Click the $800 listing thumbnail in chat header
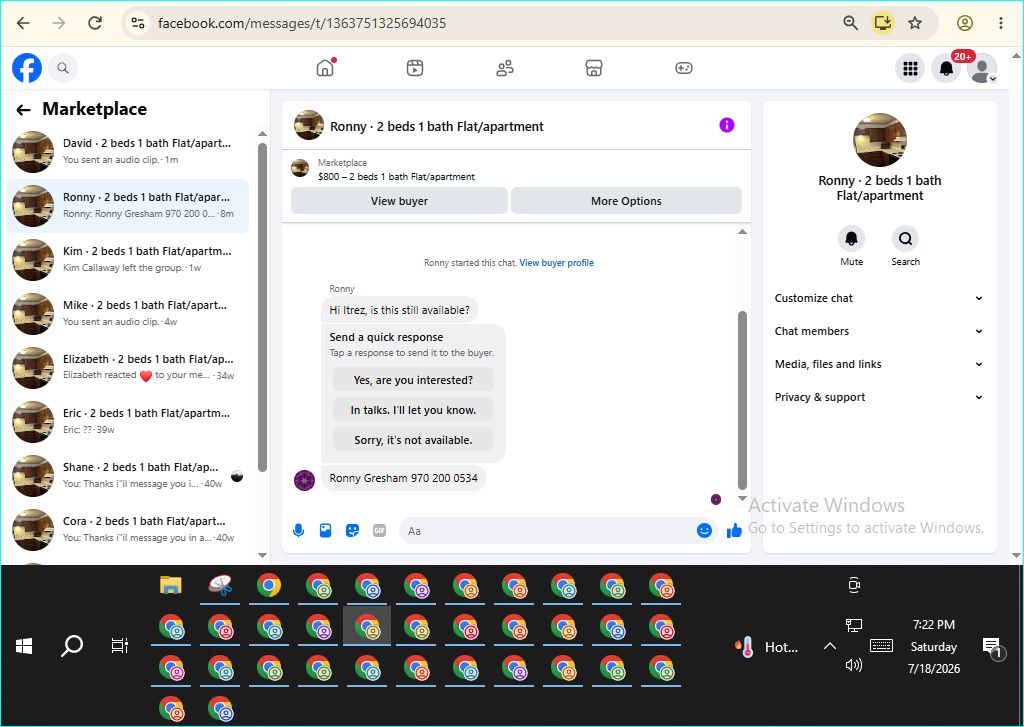Viewport: 1024px width, 727px height. 300,169
